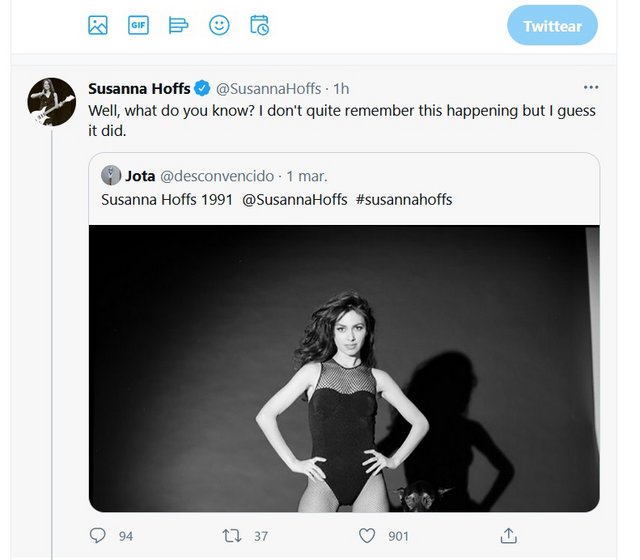Like the tweet with the heart icon
The width and height of the screenshot is (640, 560).
(367, 536)
